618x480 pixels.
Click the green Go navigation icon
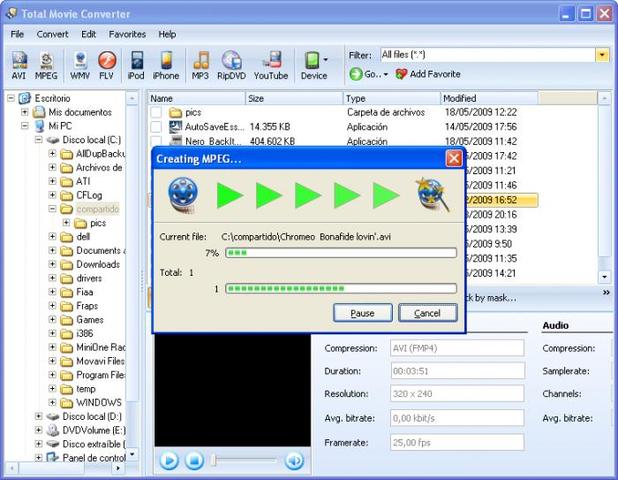click(356, 74)
